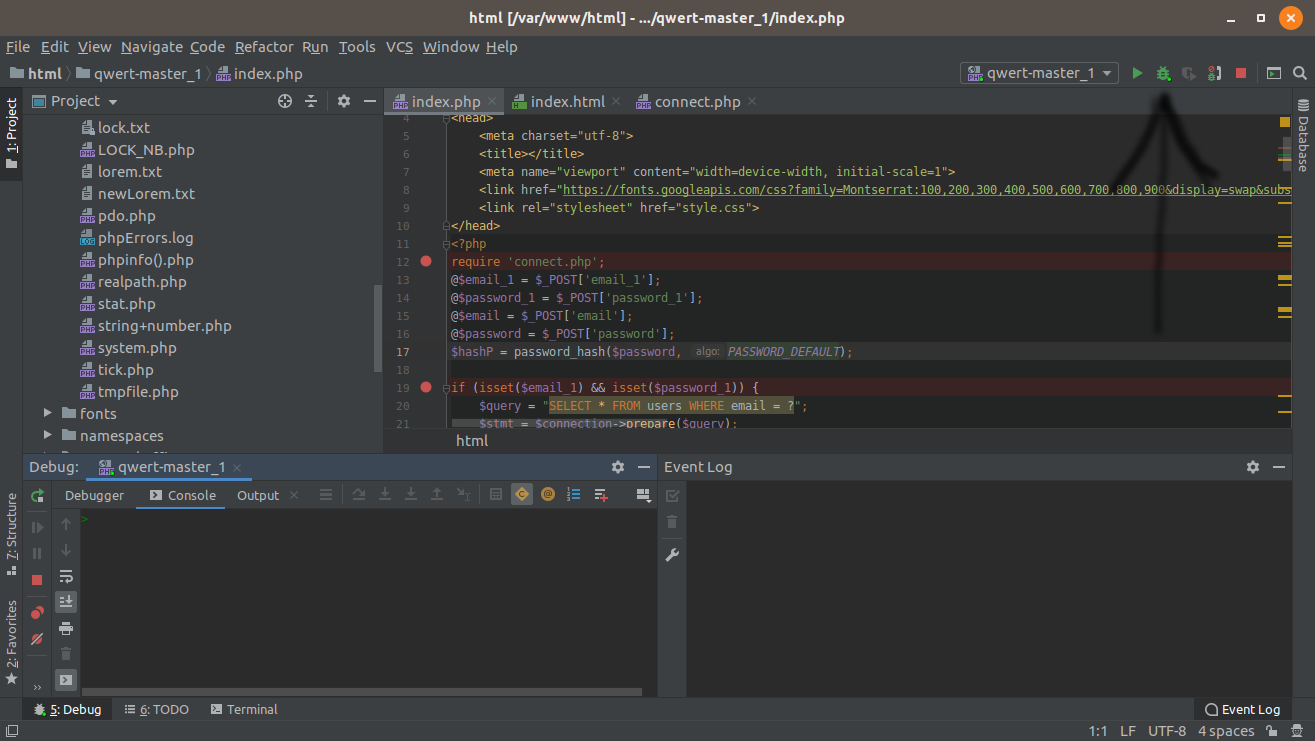This screenshot has width=1315, height=741.
Task: Open Event Log wrench settings
Action: pos(672,555)
